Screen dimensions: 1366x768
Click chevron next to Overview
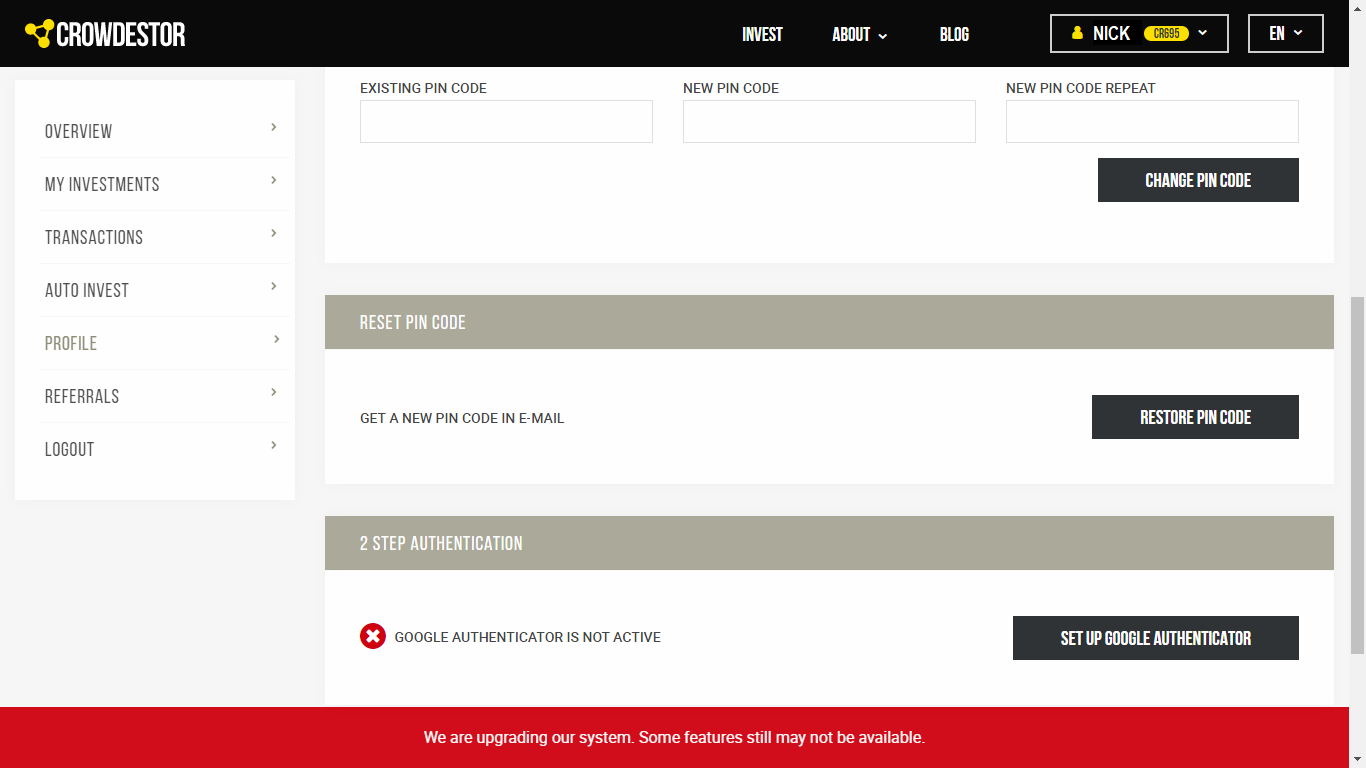click(274, 127)
